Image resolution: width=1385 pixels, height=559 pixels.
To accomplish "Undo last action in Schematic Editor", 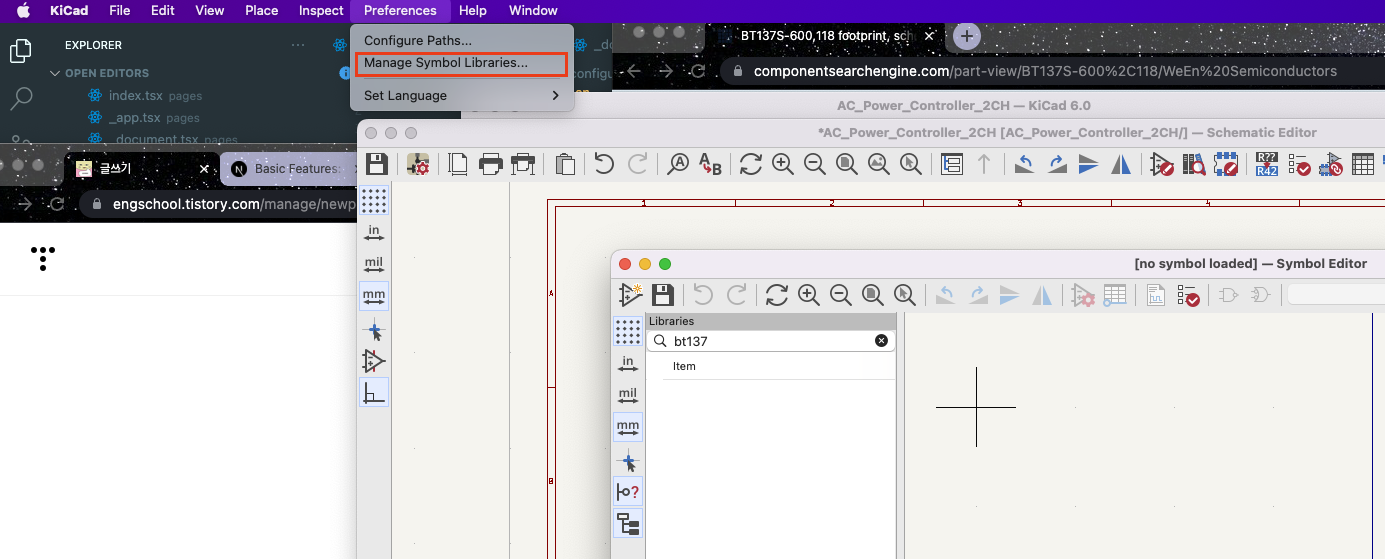I will click(x=604, y=164).
